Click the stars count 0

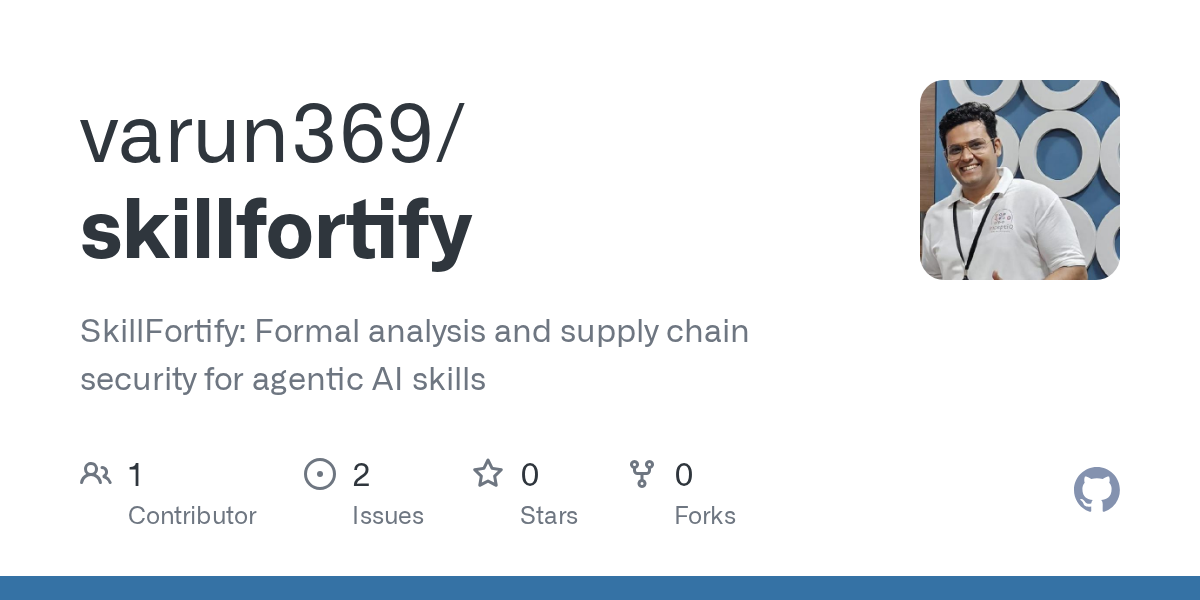[x=530, y=475]
